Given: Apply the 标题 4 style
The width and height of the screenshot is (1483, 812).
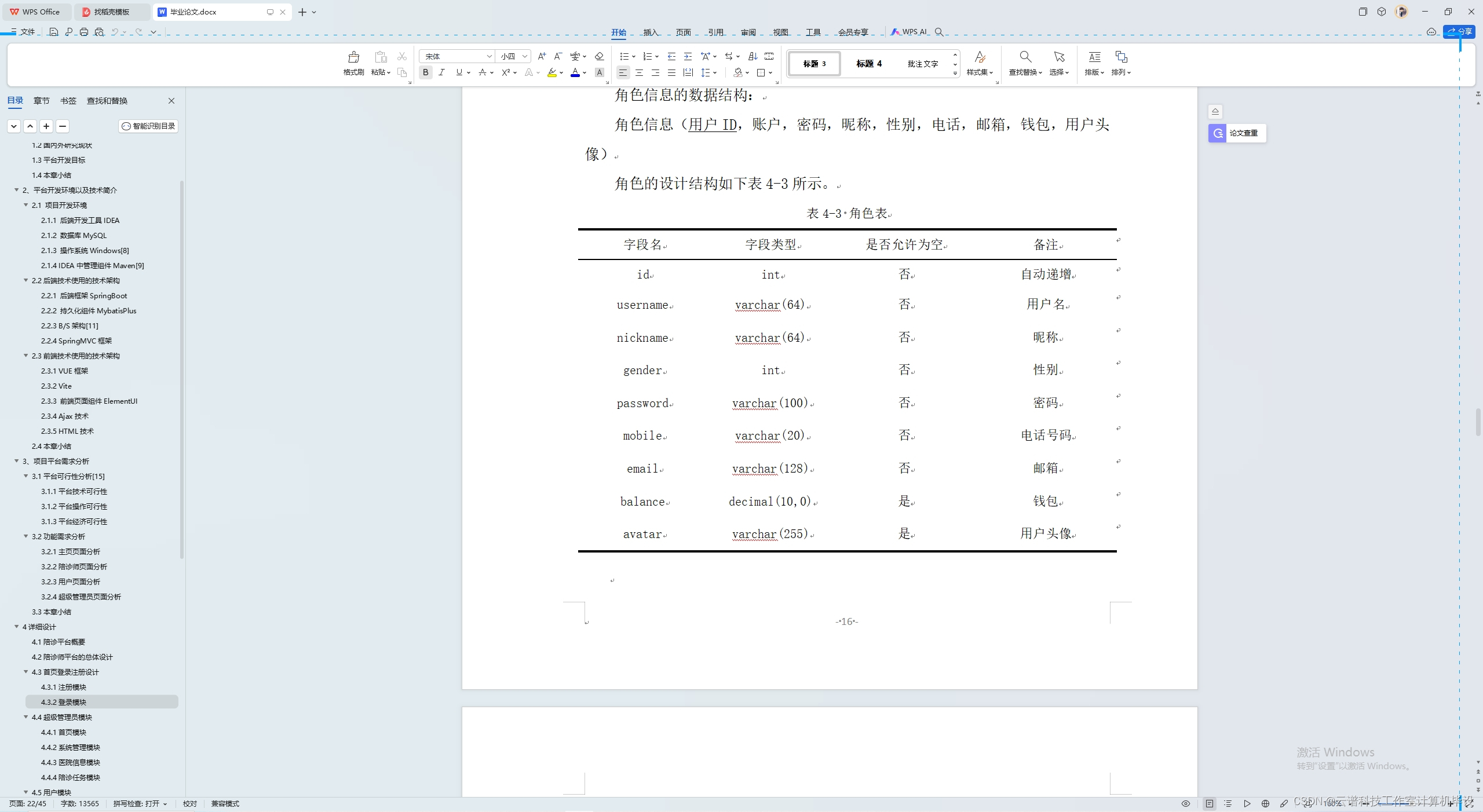Looking at the screenshot, I should [x=869, y=64].
